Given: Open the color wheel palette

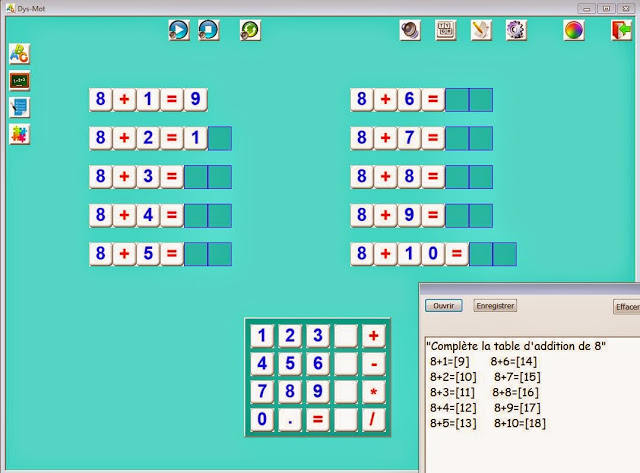Looking at the screenshot, I should tap(573, 31).
